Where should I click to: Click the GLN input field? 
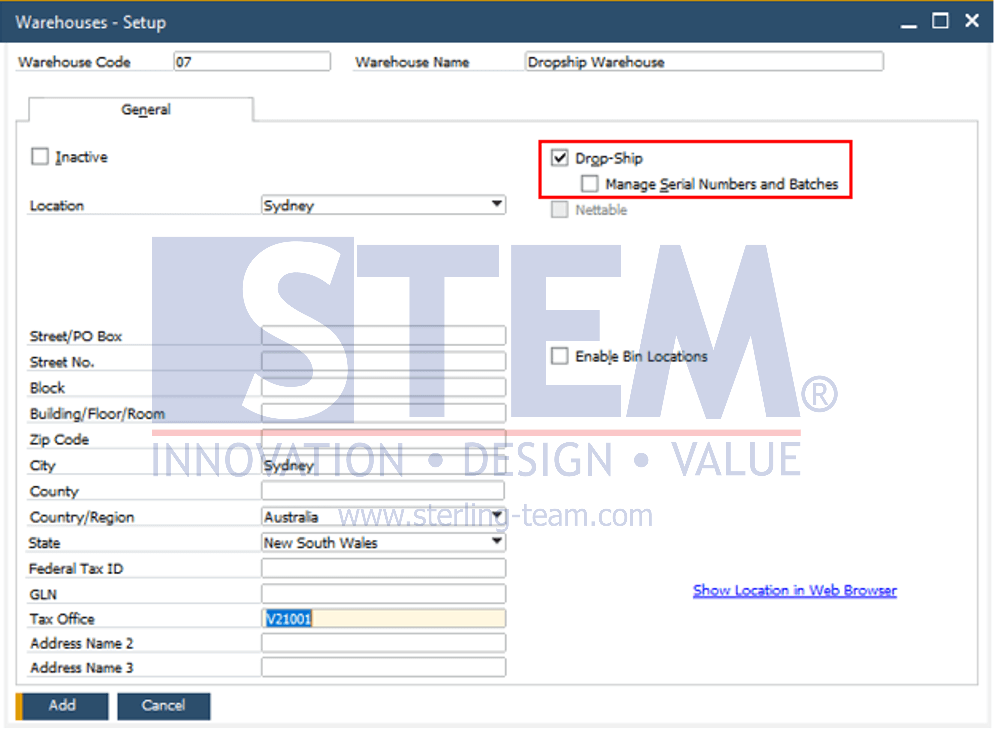384,594
